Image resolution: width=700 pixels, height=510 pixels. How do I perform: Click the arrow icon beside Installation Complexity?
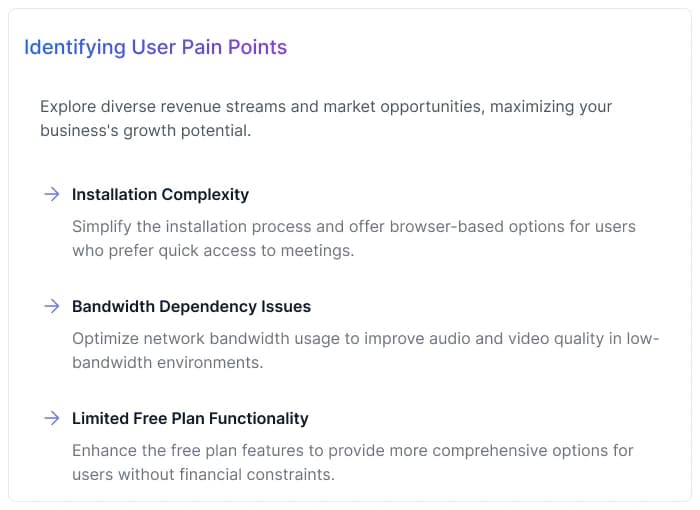(51, 194)
